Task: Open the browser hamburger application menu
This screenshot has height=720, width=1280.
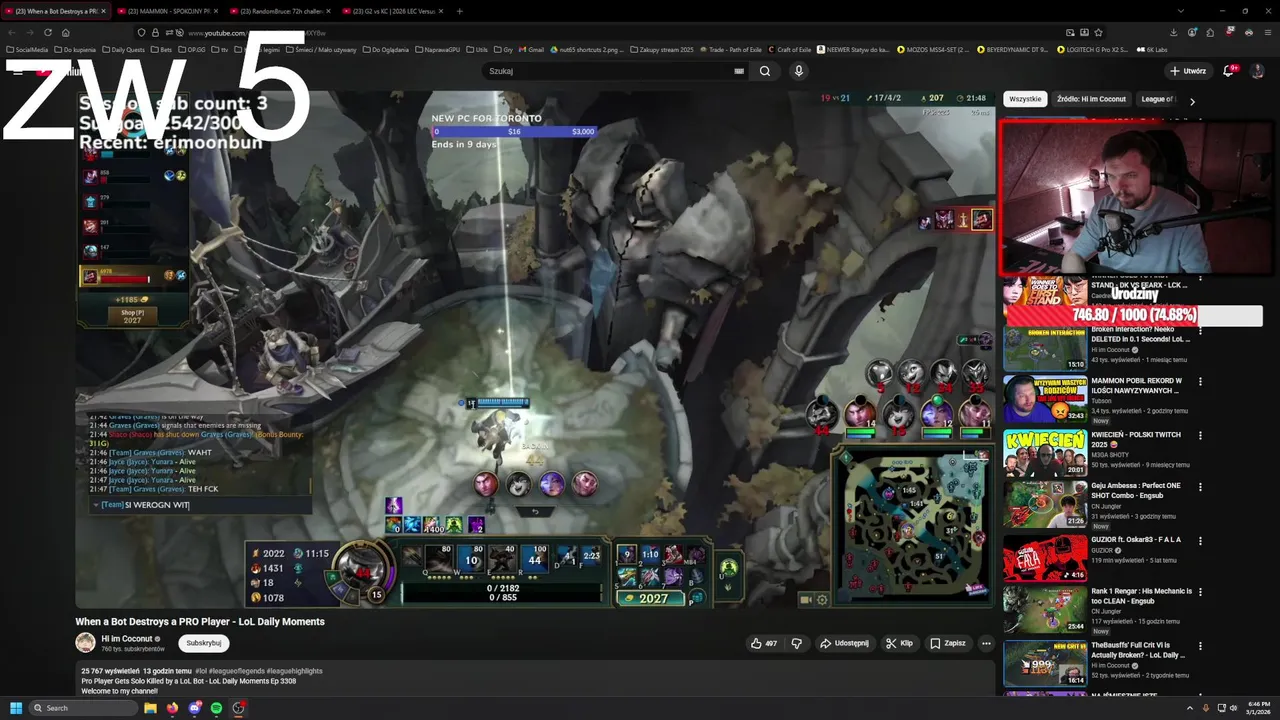Action: (1267, 33)
